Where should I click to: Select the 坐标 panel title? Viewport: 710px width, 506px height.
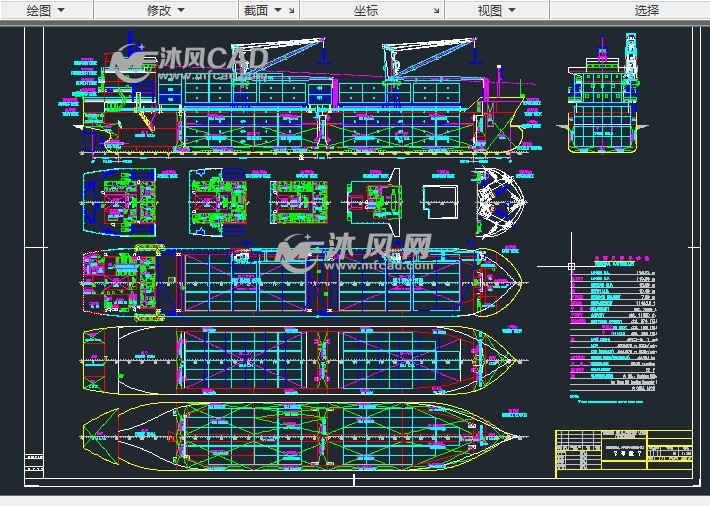point(366,11)
